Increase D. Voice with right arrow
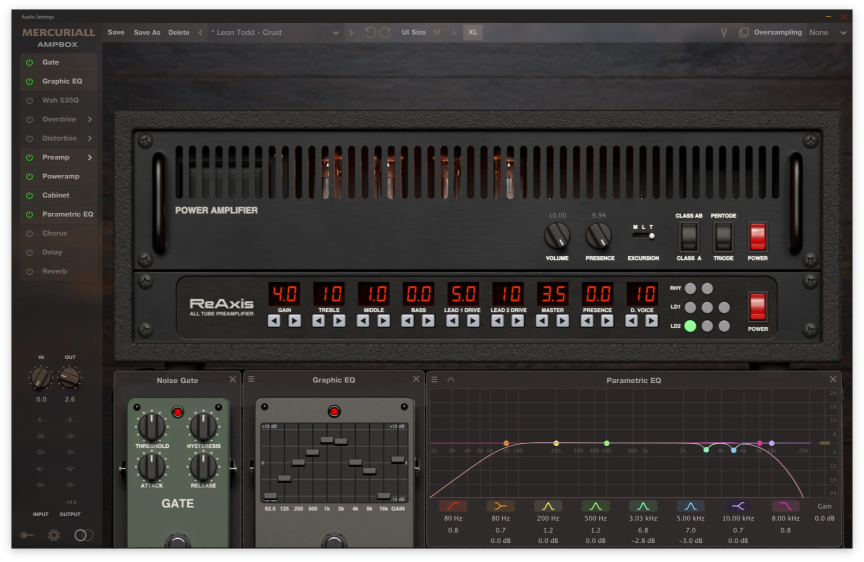The image size is (864, 562). click(x=652, y=321)
